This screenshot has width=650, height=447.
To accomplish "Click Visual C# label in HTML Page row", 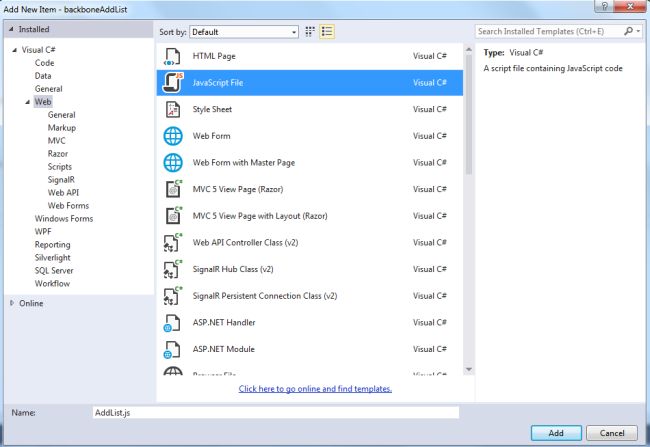I will (430, 56).
